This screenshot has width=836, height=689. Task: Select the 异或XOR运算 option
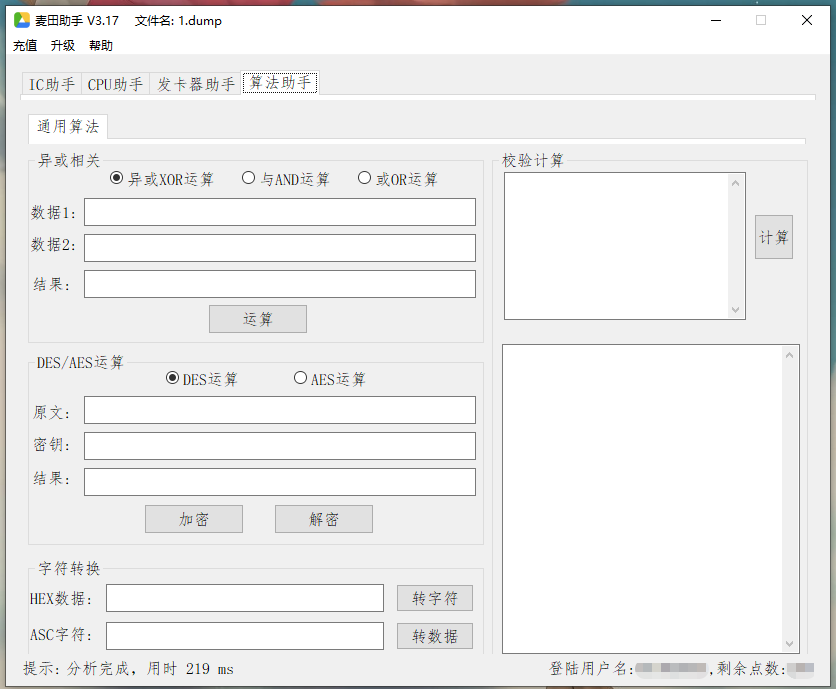[116, 177]
